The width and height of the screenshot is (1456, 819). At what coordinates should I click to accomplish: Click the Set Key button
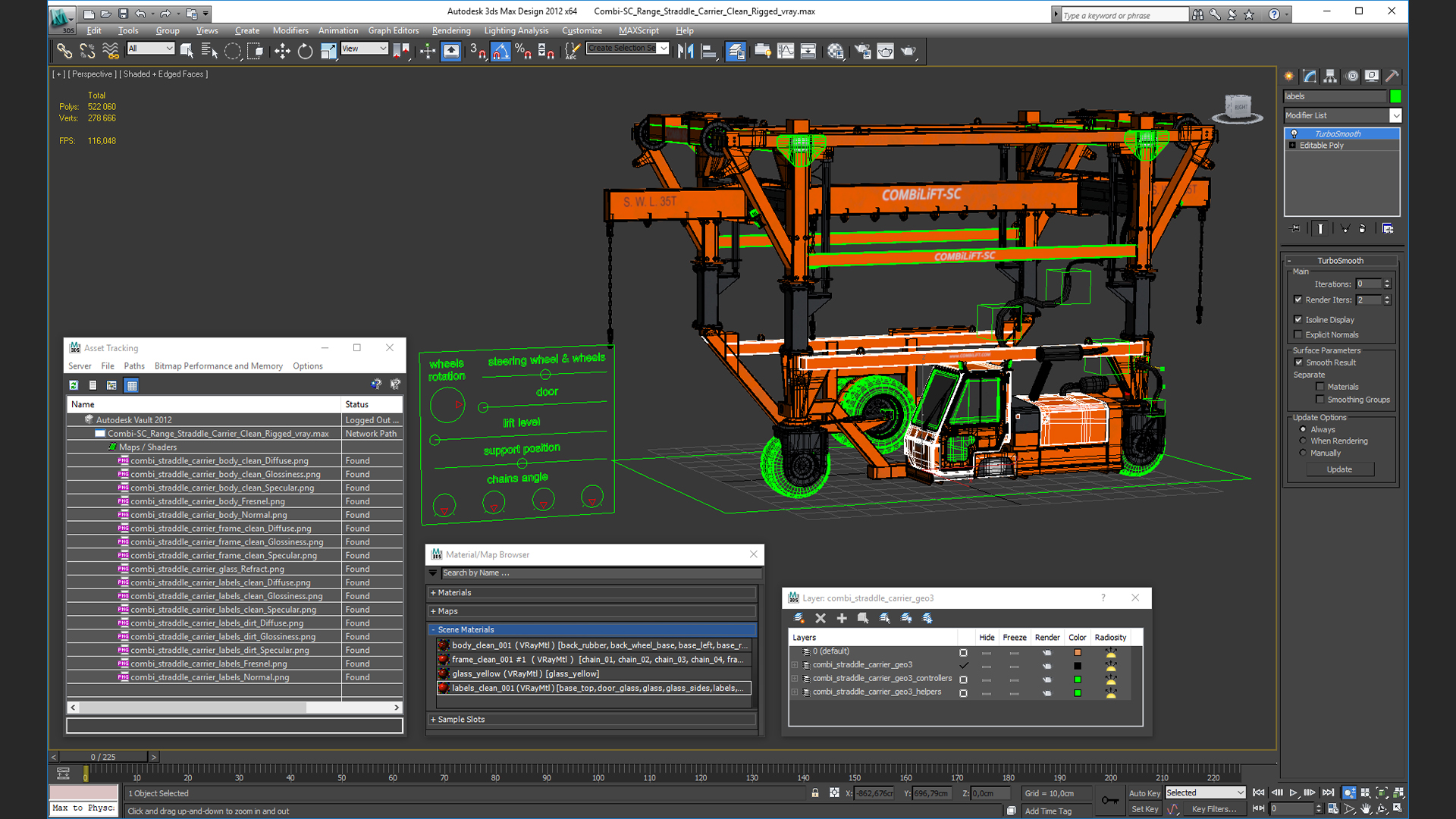pos(1144,809)
